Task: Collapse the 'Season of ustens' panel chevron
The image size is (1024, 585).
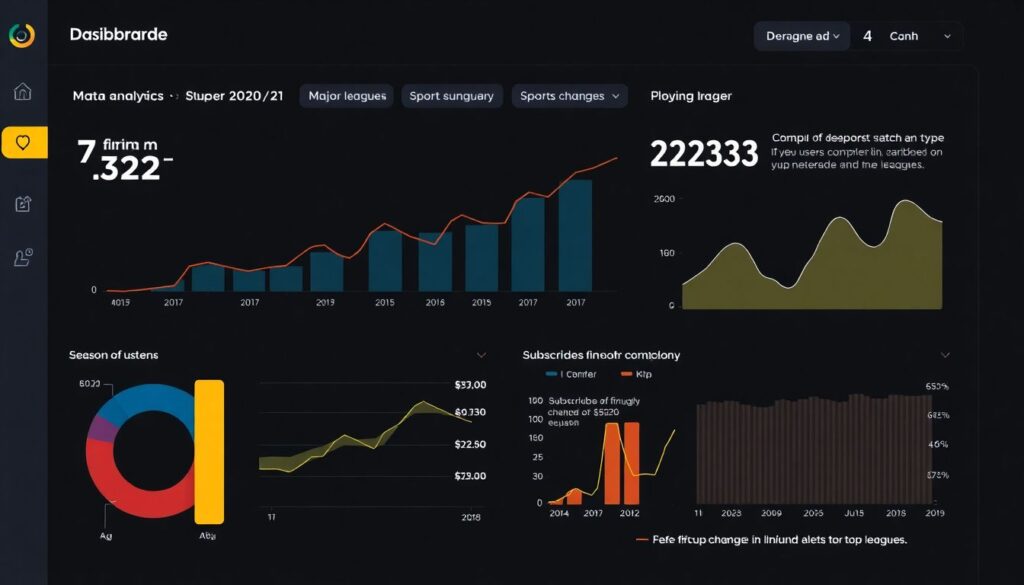Action: coord(481,355)
